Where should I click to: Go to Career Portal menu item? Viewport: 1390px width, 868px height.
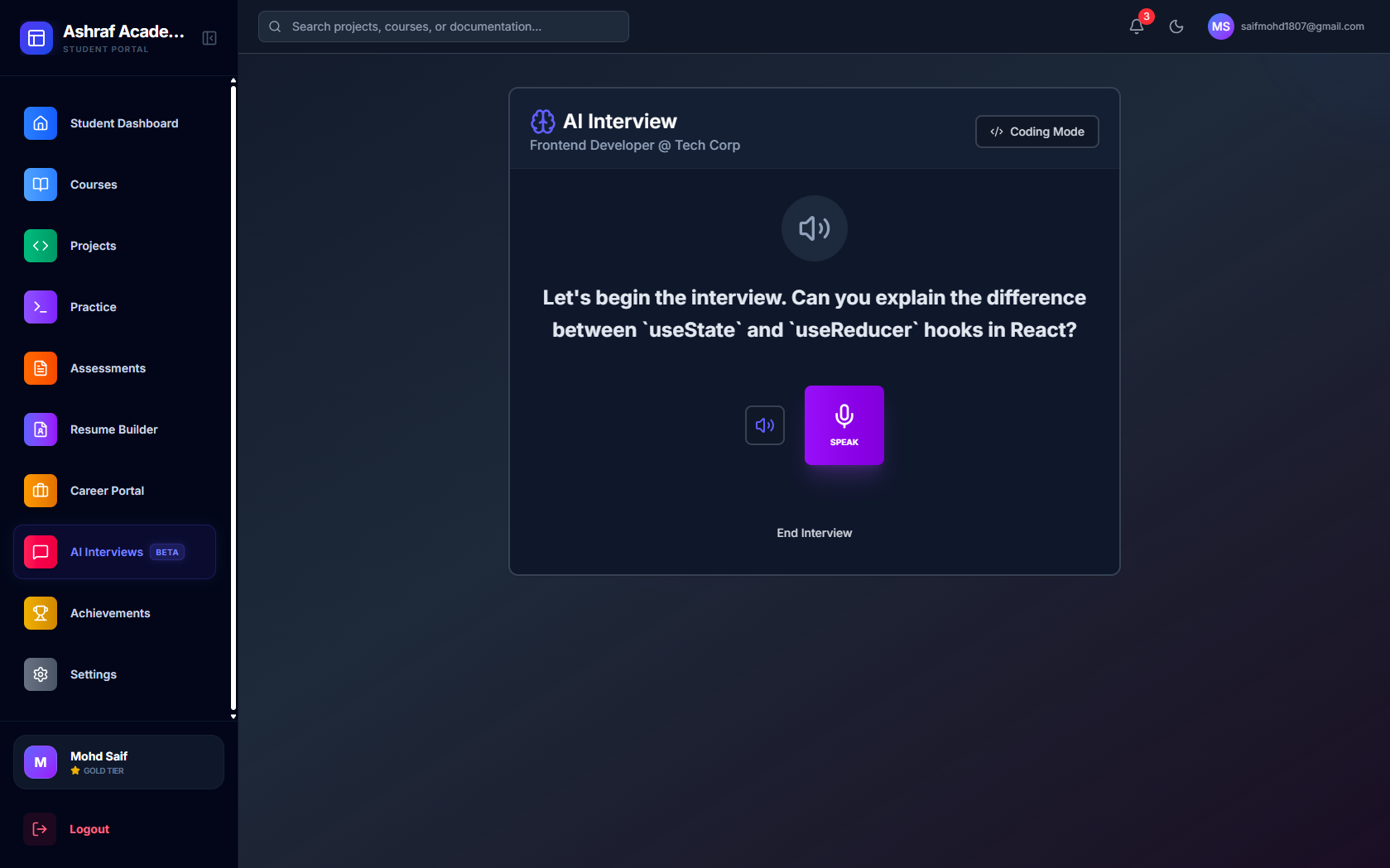pyautogui.click(x=115, y=491)
